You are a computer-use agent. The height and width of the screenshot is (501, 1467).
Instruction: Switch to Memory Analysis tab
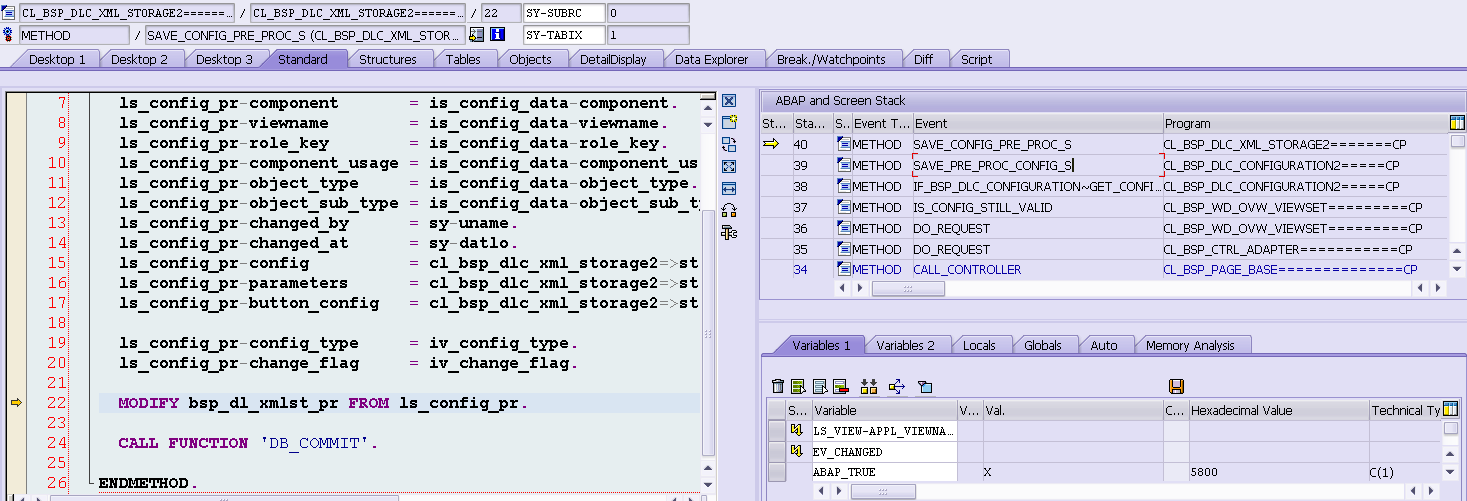click(x=1190, y=345)
